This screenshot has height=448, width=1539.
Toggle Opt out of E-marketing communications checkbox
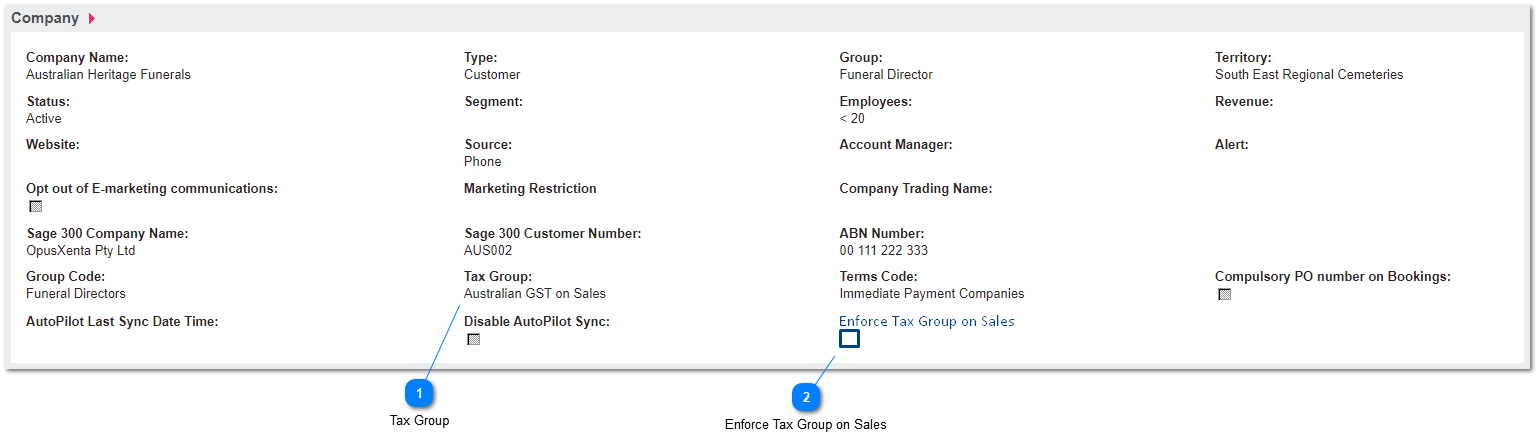tap(36, 206)
